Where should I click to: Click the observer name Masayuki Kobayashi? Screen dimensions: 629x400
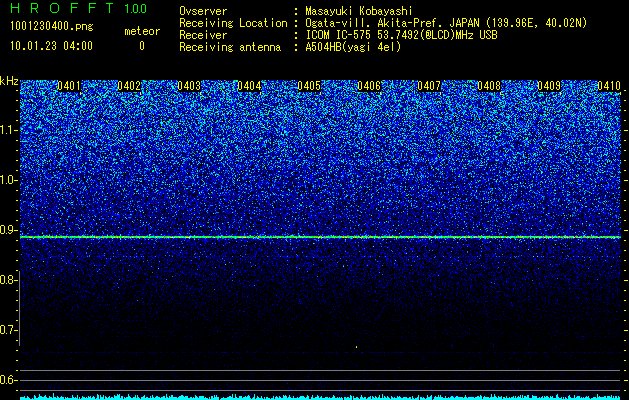359,11
